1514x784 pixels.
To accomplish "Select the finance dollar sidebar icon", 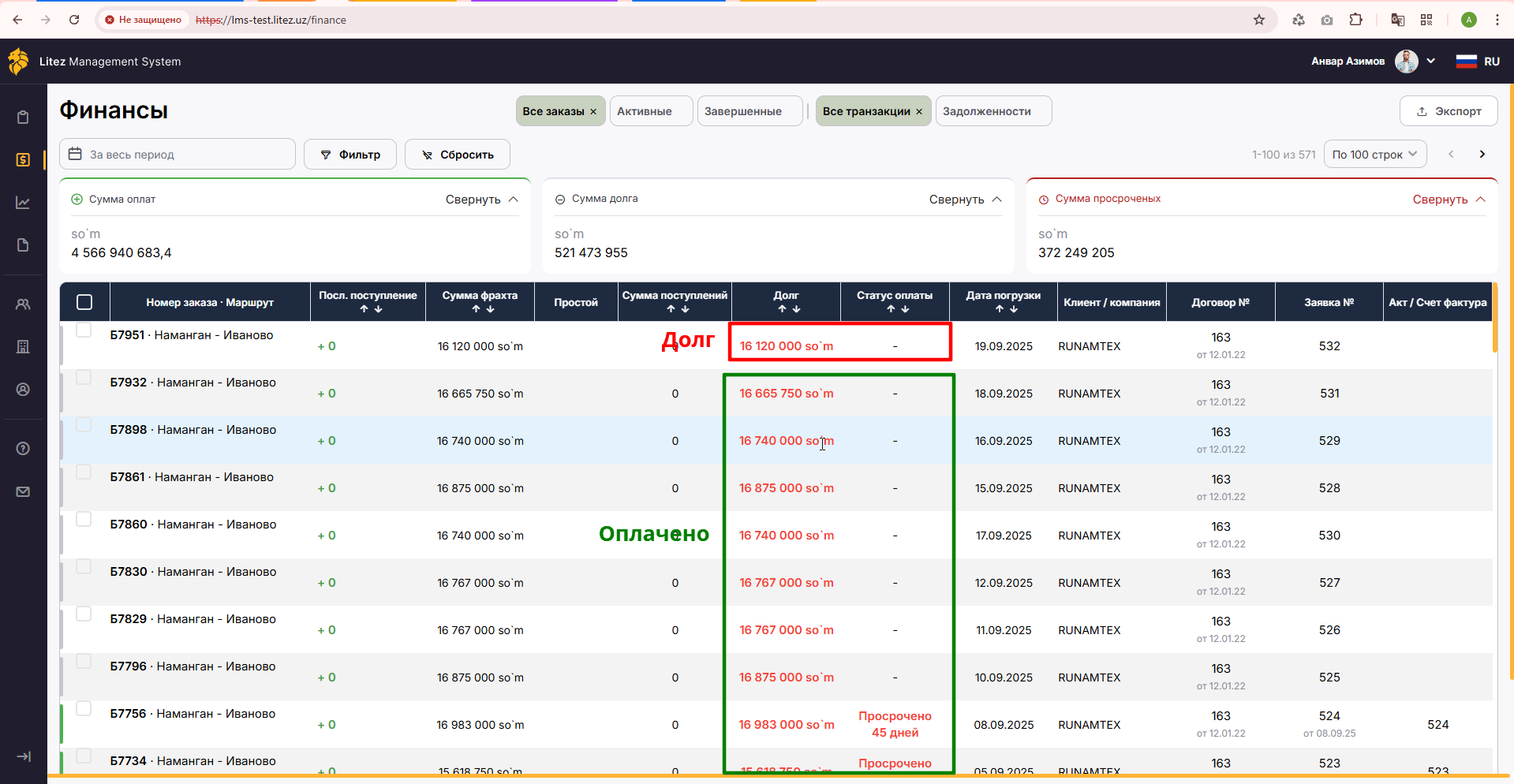I will point(23,159).
